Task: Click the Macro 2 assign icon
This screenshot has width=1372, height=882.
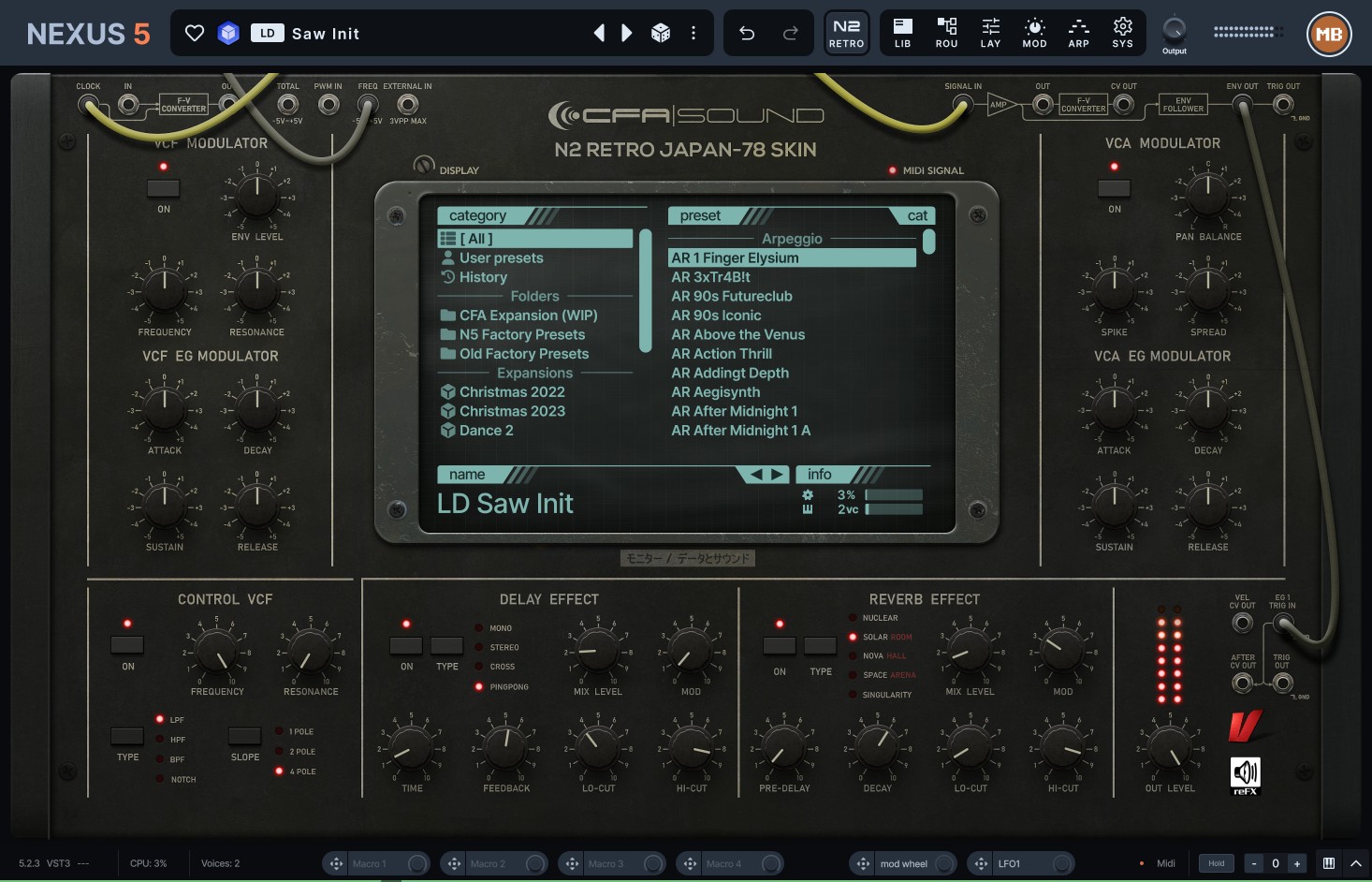Action: (x=454, y=863)
